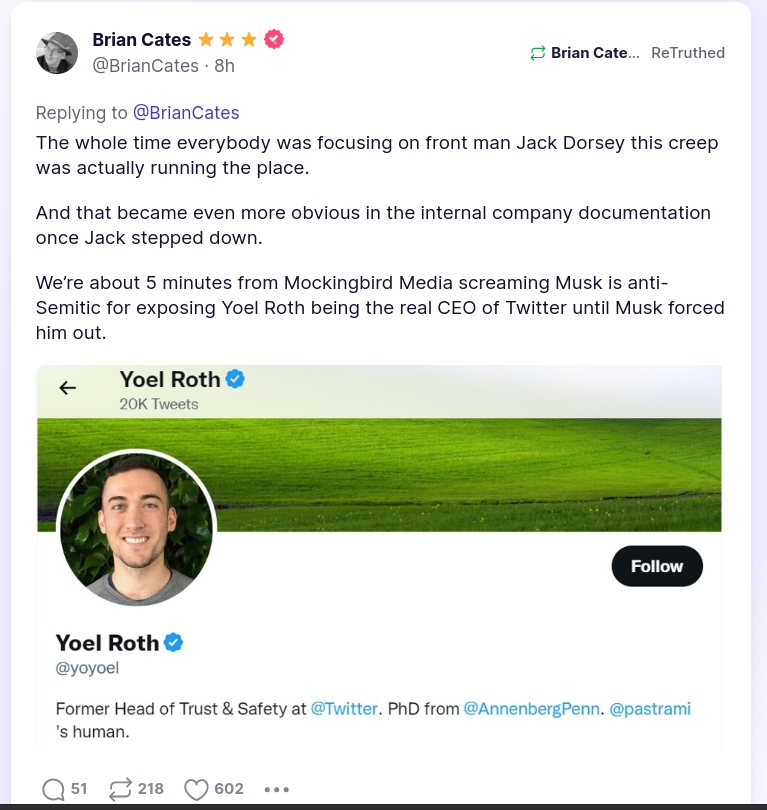Click the ReTruth arrows icon below post
The width and height of the screenshot is (767, 810).
click(x=120, y=789)
